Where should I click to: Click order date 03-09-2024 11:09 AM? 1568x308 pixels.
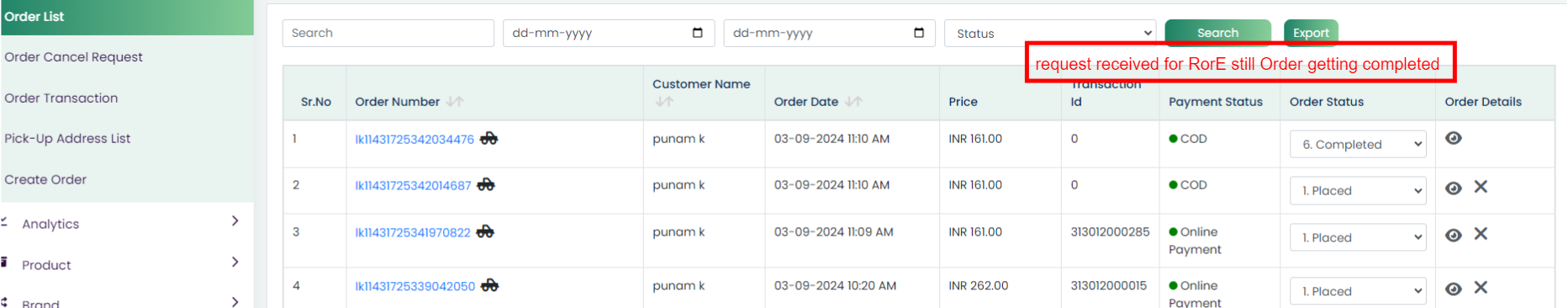coord(833,232)
